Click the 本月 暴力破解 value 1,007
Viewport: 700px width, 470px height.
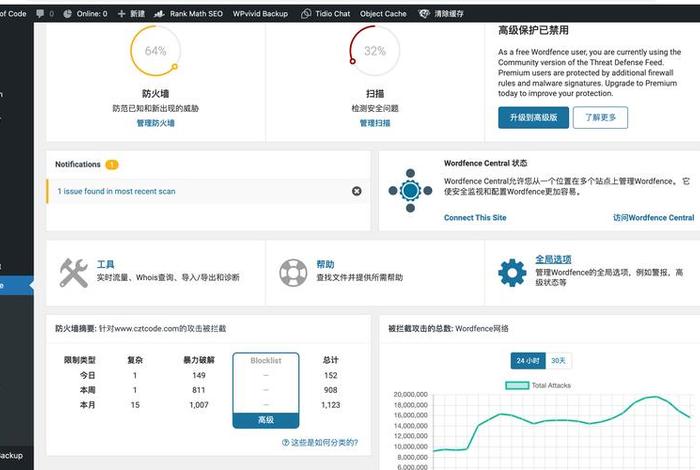pyautogui.click(x=199, y=405)
